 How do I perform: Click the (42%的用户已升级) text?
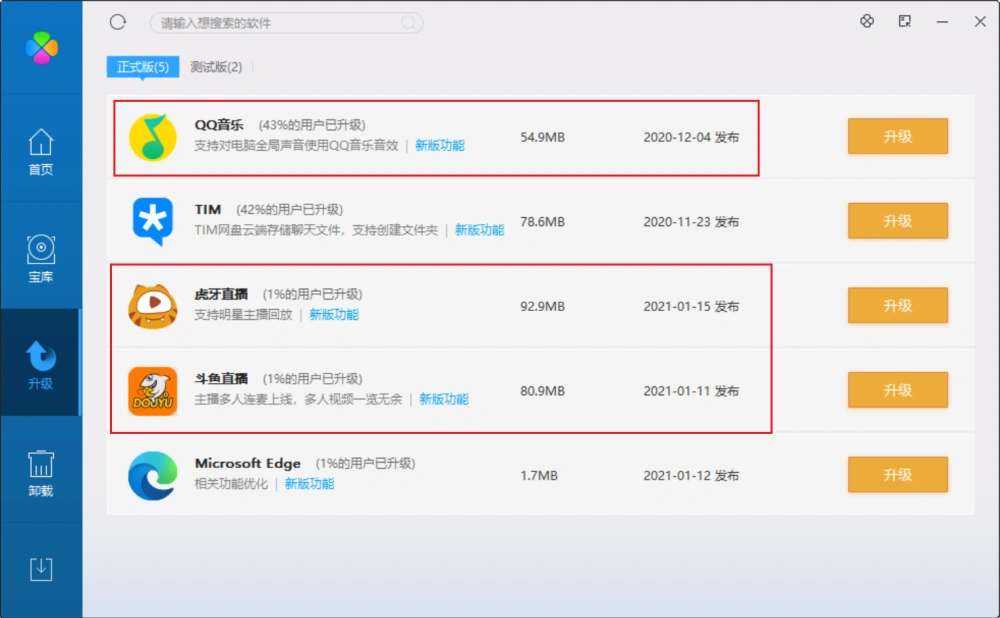point(290,210)
